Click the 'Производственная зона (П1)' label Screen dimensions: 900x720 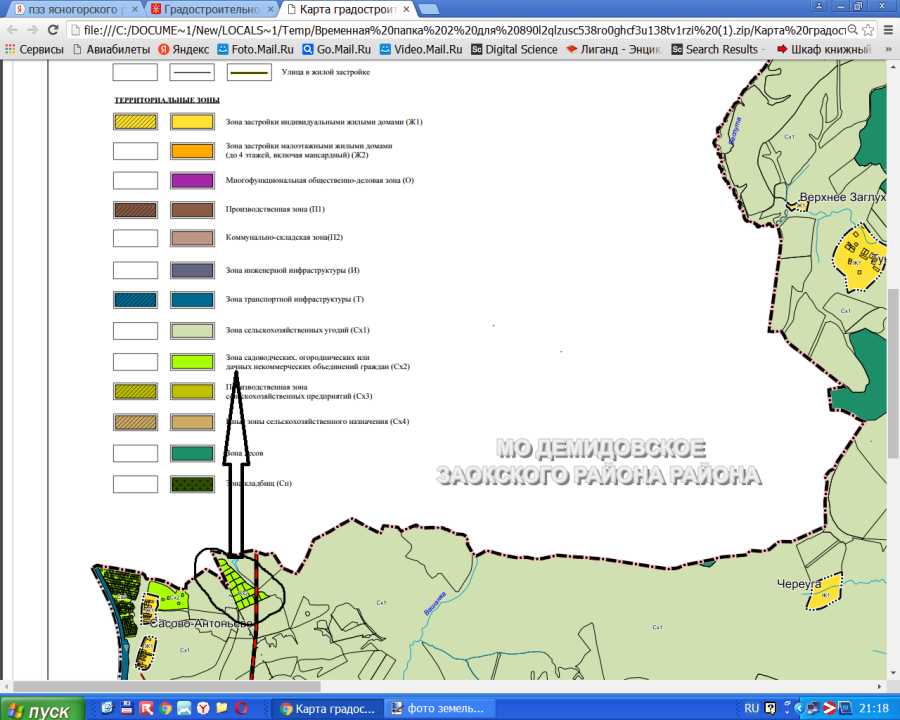tap(276, 209)
